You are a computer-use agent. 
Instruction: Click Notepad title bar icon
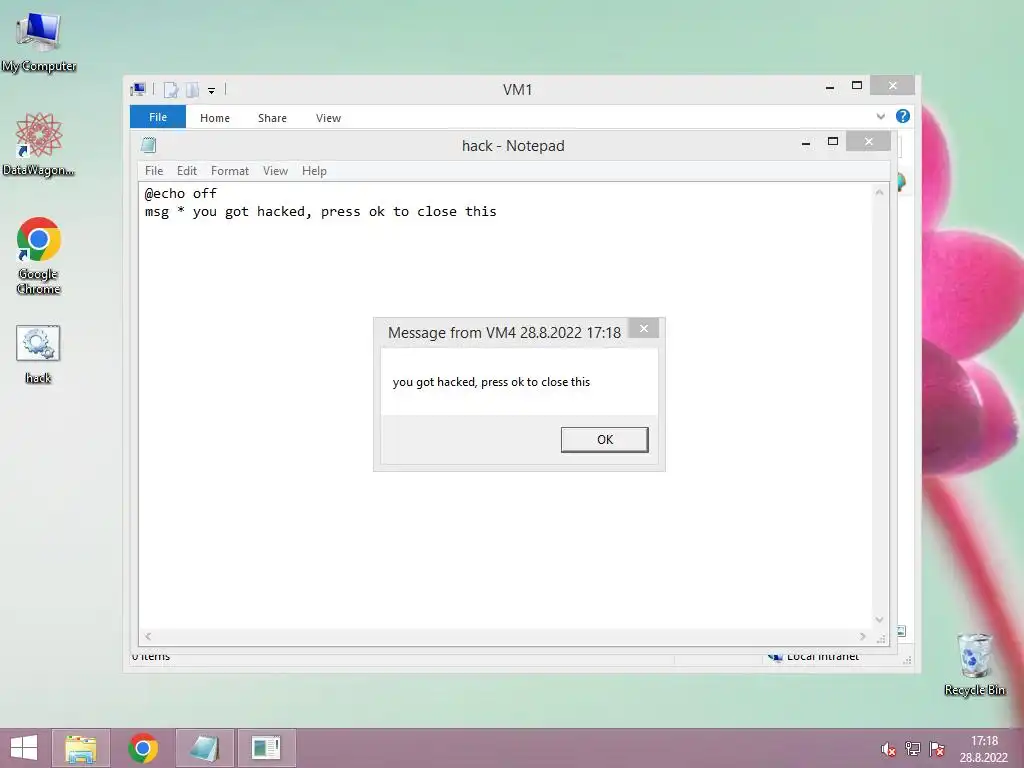tap(149, 145)
